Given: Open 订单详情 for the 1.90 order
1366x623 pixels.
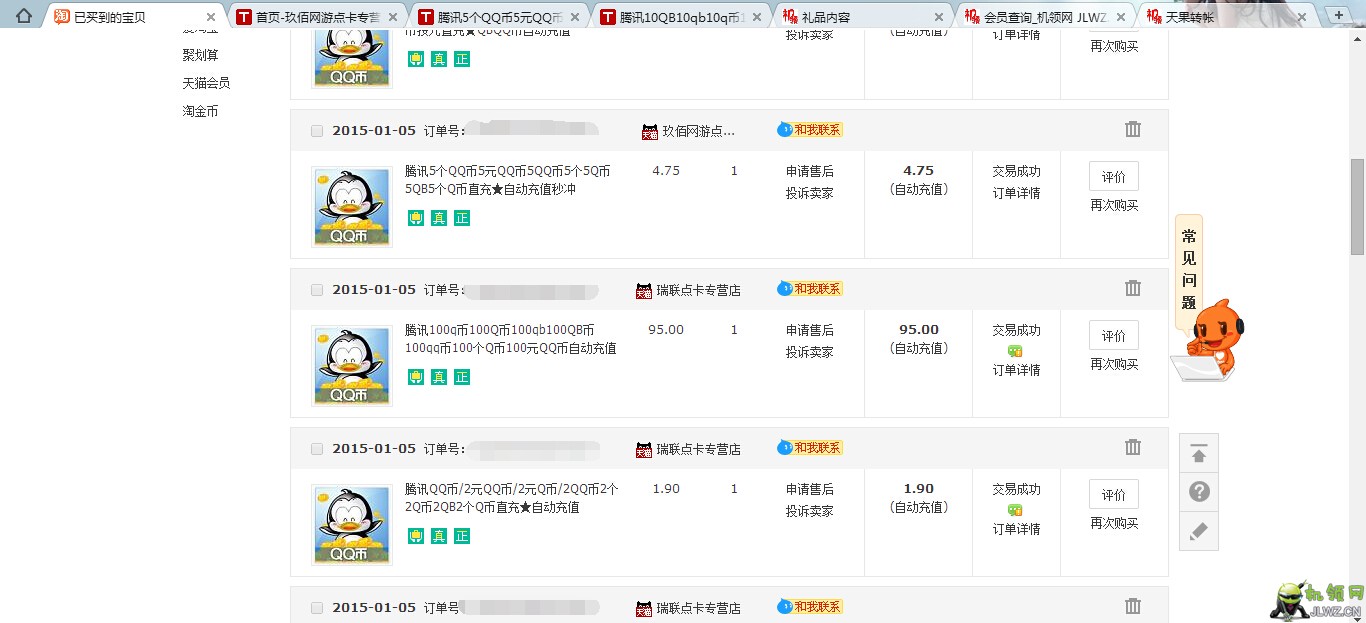Looking at the screenshot, I should 1016,529.
